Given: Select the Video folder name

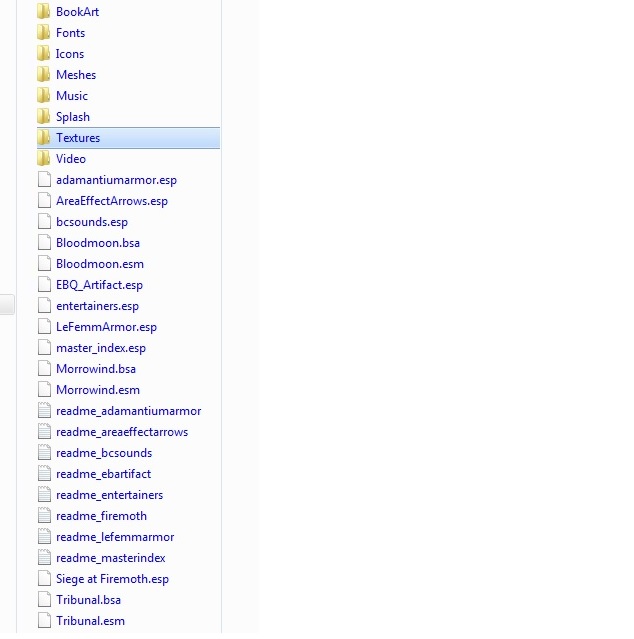Looking at the screenshot, I should pos(71,159).
